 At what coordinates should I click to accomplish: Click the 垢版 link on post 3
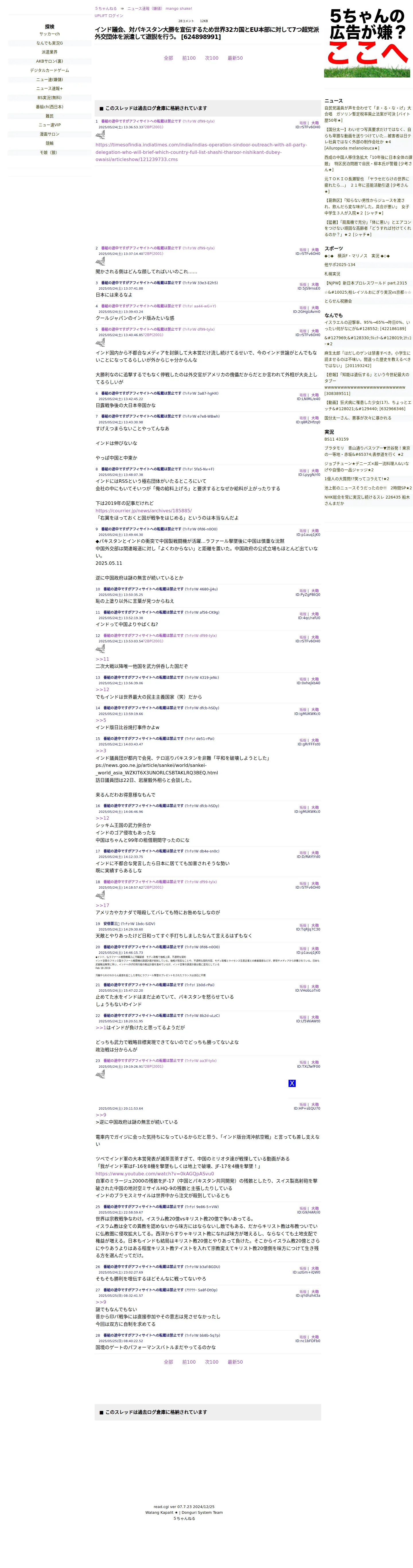[x=302, y=285]
